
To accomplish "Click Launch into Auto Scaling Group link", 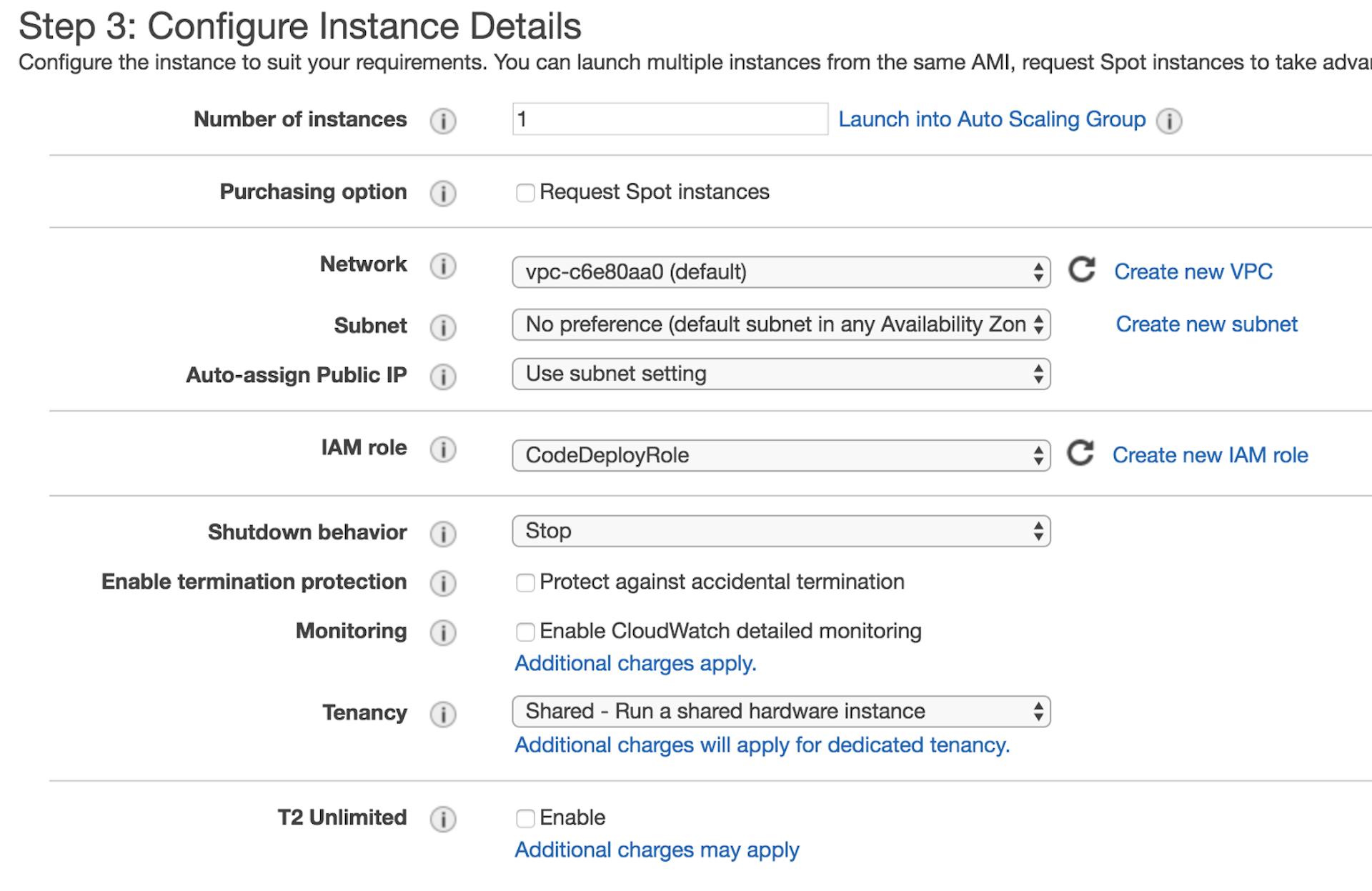I will coord(991,119).
